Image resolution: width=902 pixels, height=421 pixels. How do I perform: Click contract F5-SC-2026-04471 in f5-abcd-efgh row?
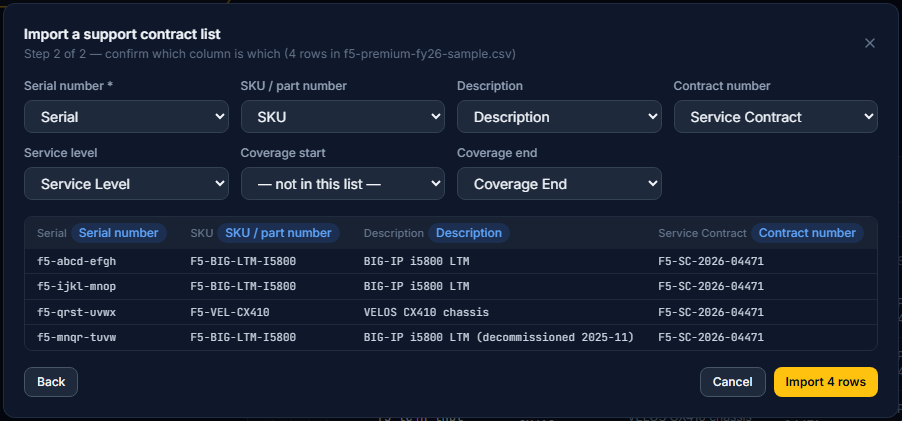tap(711, 261)
